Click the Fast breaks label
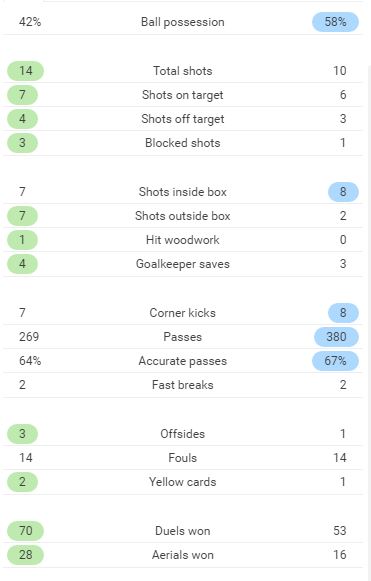 coord(183,385)
